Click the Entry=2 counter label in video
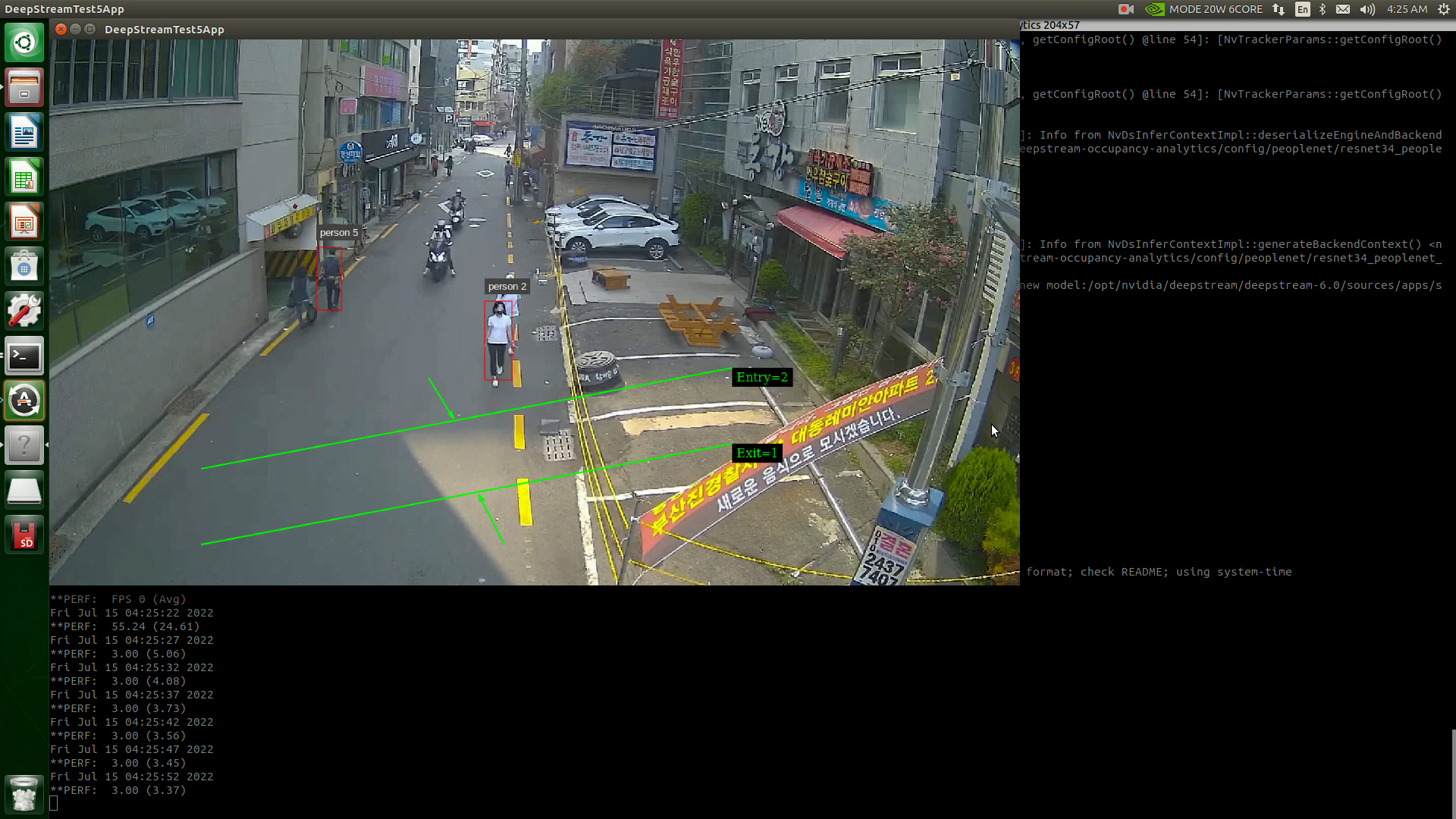This screenshot has height=819, width=1456. pos(761,378)
